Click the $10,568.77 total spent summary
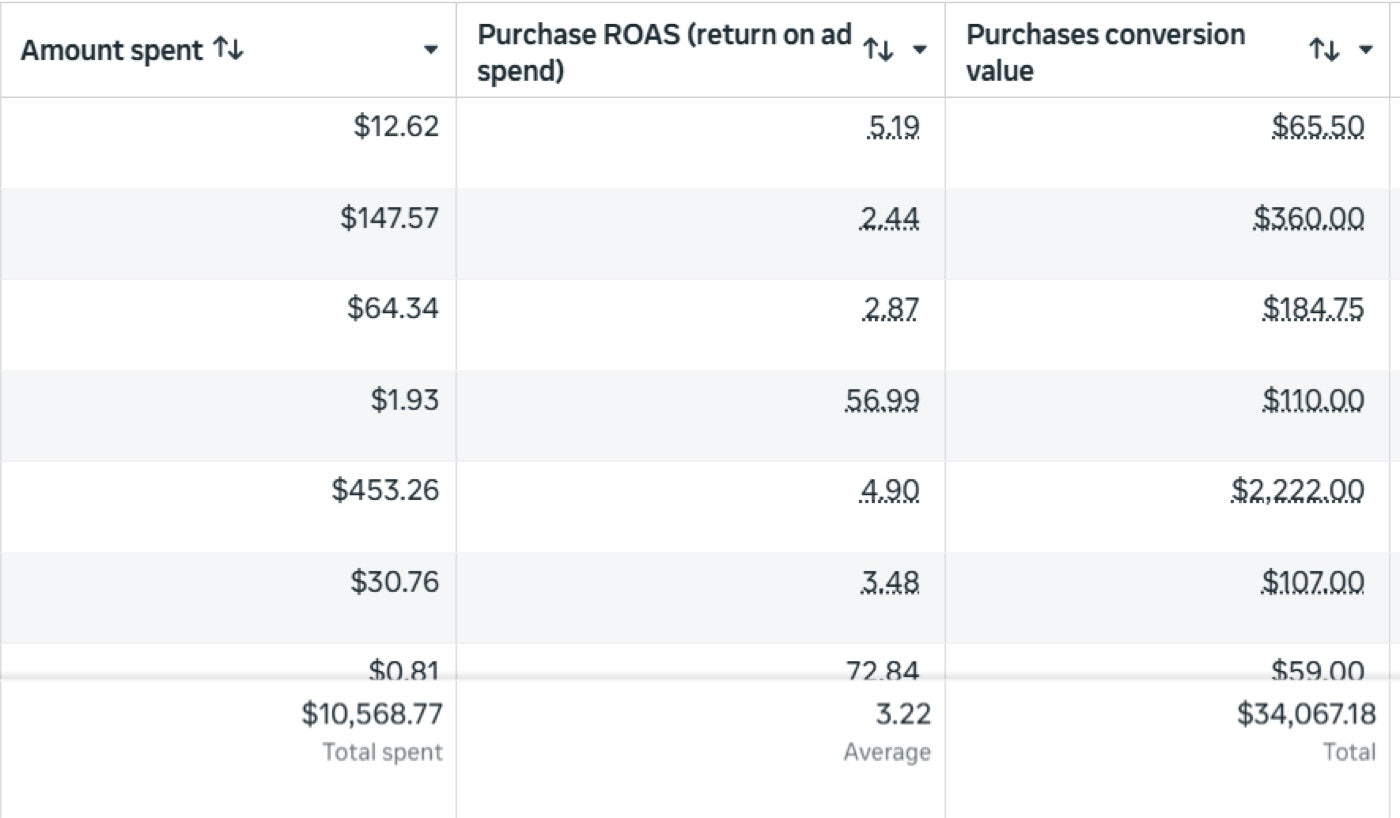 [x=372, y=714]
